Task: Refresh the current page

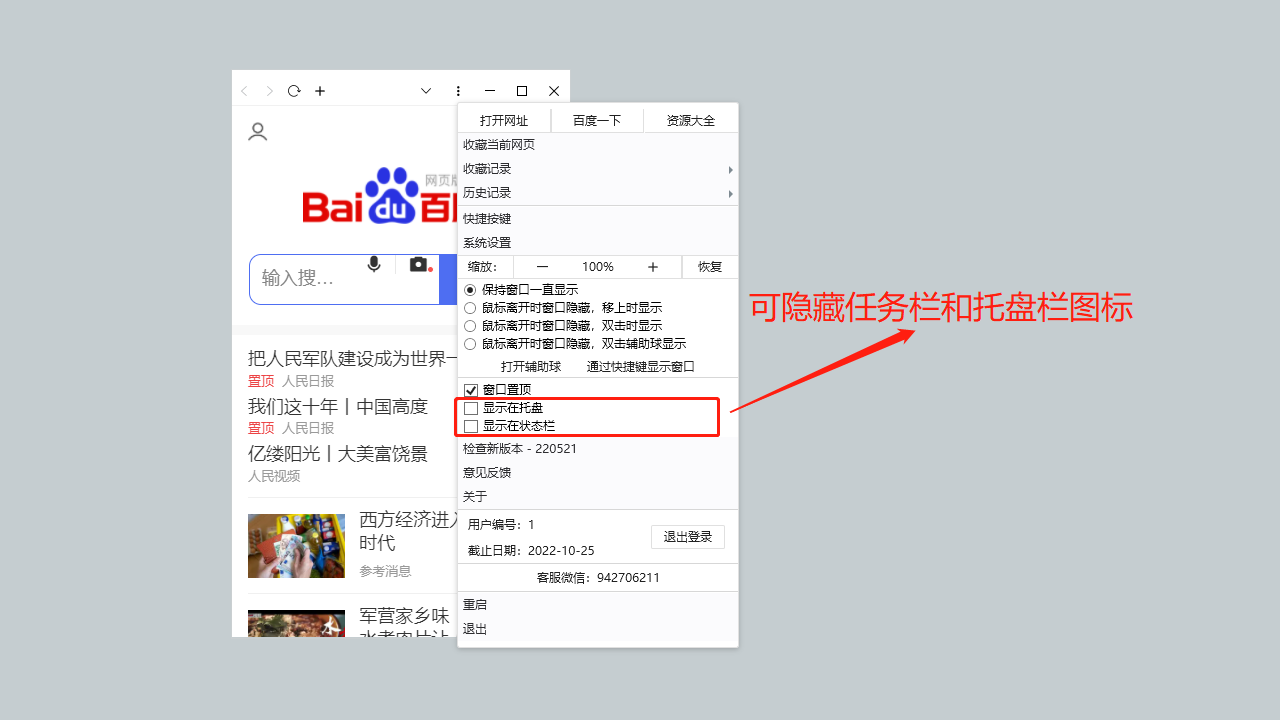Action: (x=293, y=90)
